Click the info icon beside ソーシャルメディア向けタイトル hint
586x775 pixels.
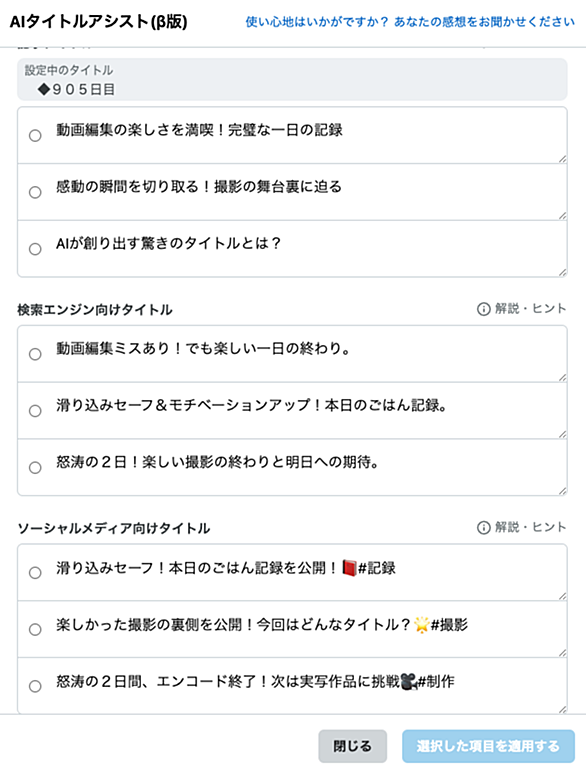click(x=483, y=527)
